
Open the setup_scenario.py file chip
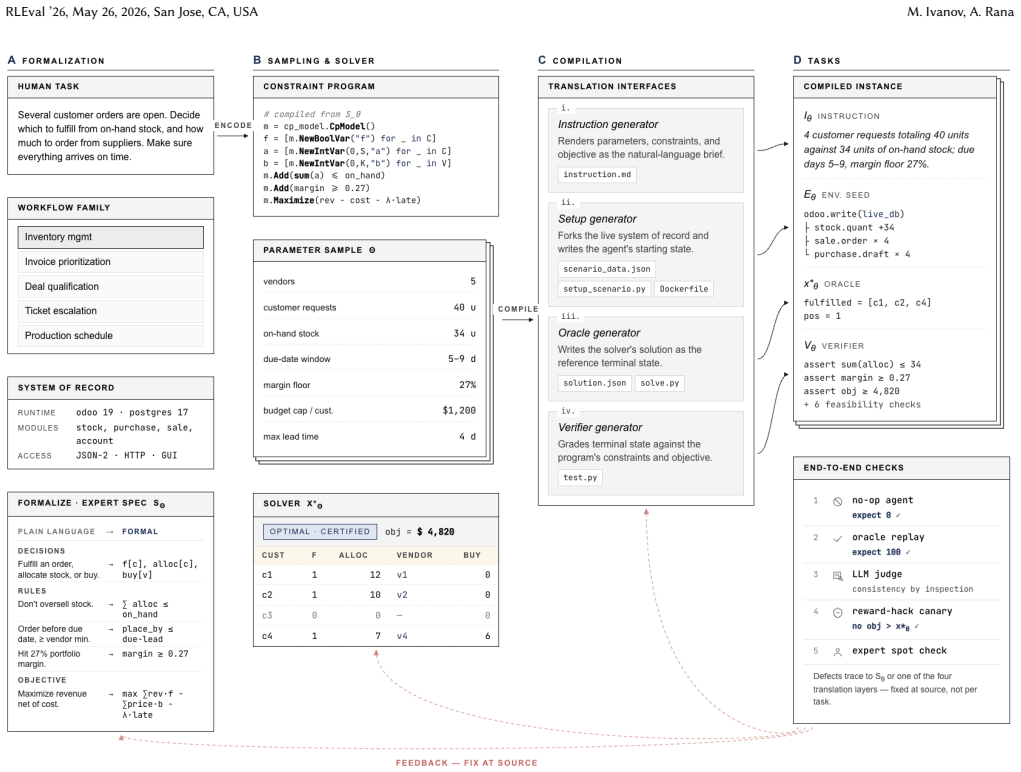[x=604, y=289]
